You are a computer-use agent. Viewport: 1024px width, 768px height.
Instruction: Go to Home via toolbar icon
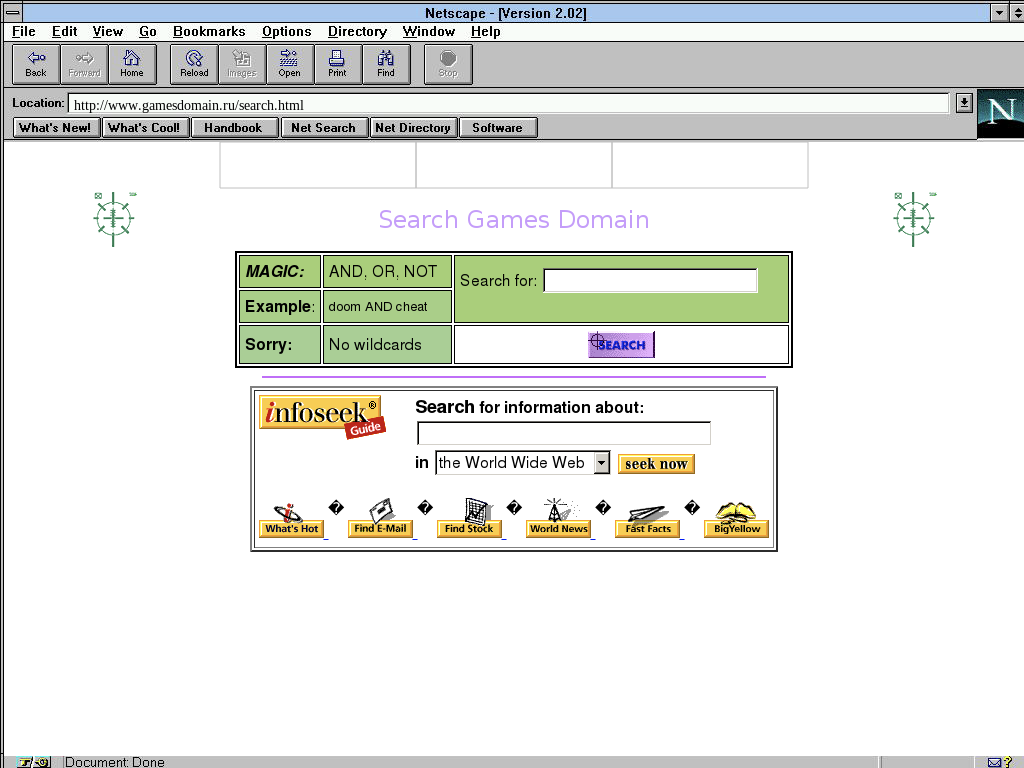coord(132,64)
